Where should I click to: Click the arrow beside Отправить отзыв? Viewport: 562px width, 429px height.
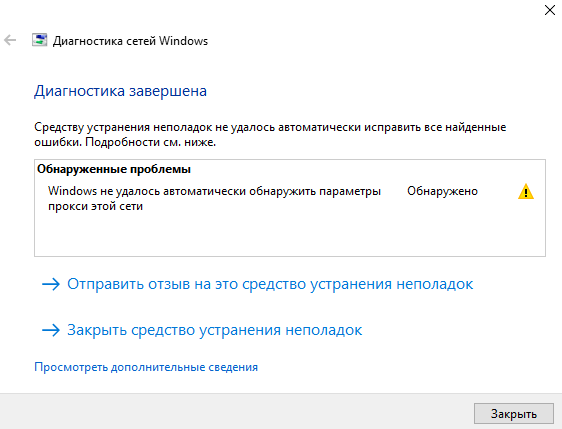pos(51,284)
